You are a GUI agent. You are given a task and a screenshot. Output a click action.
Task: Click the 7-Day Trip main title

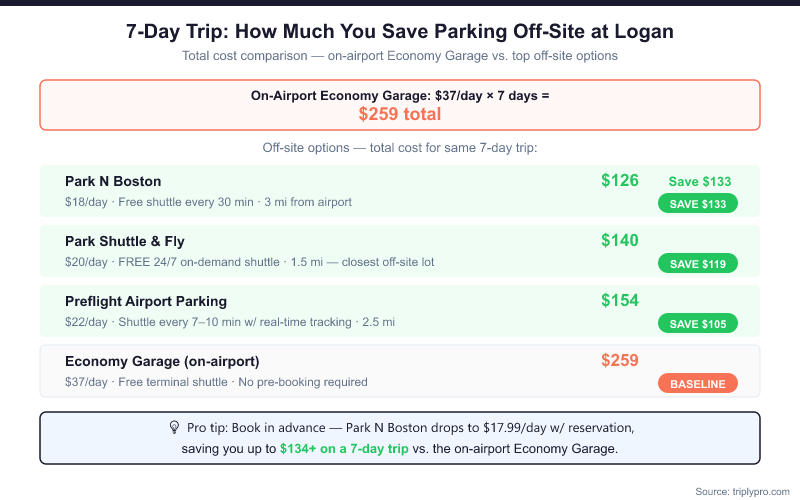tap(400, 31)
